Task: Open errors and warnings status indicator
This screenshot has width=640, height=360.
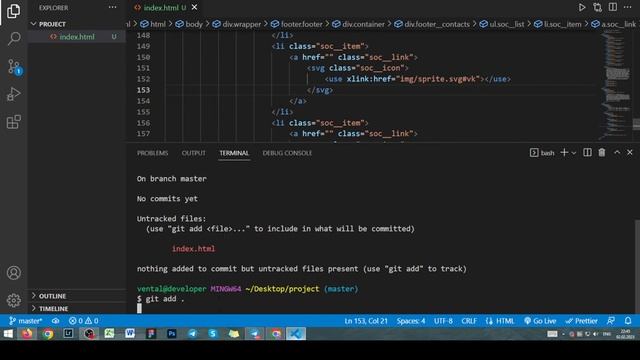Action: click(x=83, y=321)
